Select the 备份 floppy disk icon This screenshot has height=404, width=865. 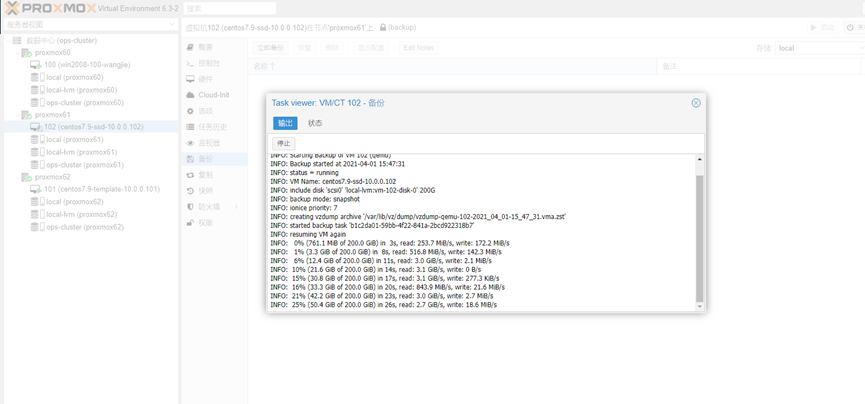coord(190,159)
